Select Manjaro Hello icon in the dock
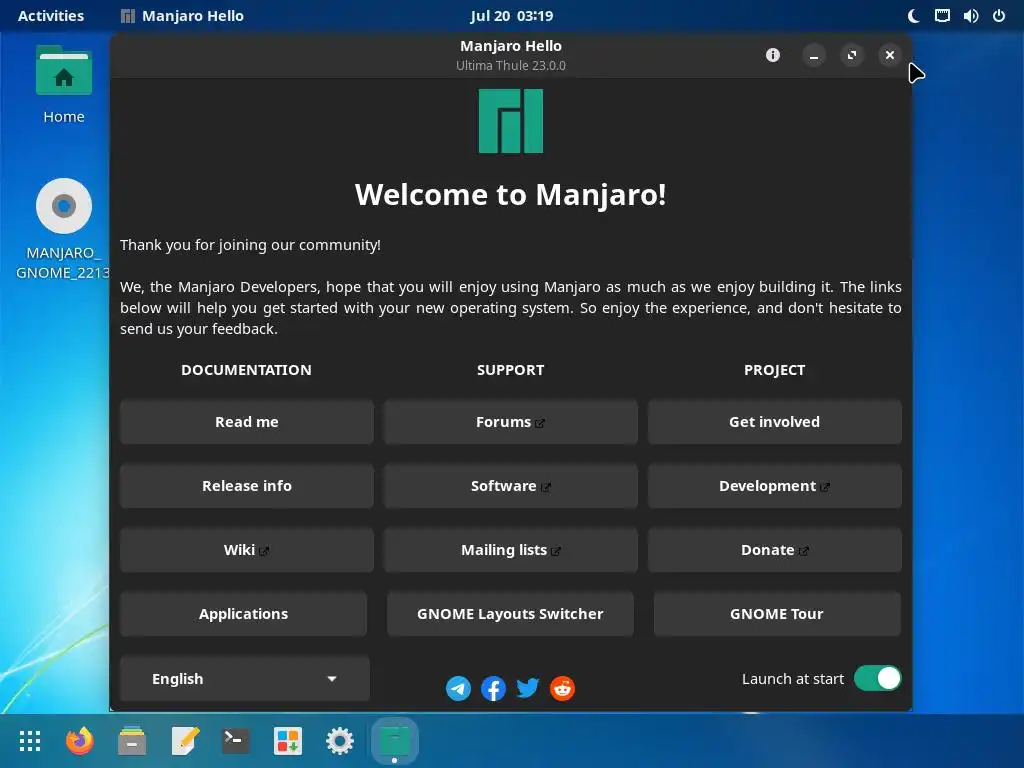This screenshot has width=1024, height=768. (x=394, y=741)
